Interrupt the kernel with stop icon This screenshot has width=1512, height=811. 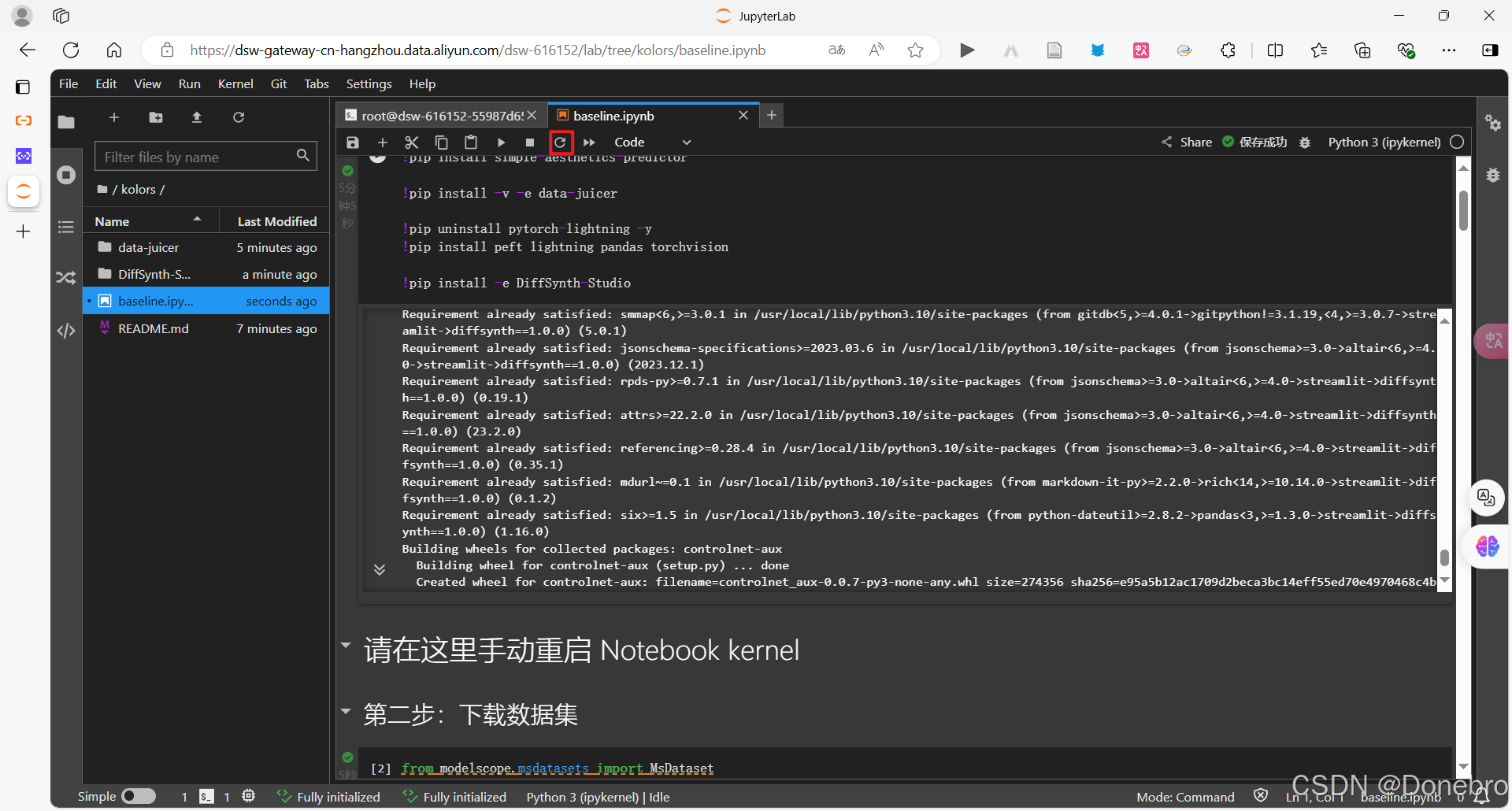point(531,143)
